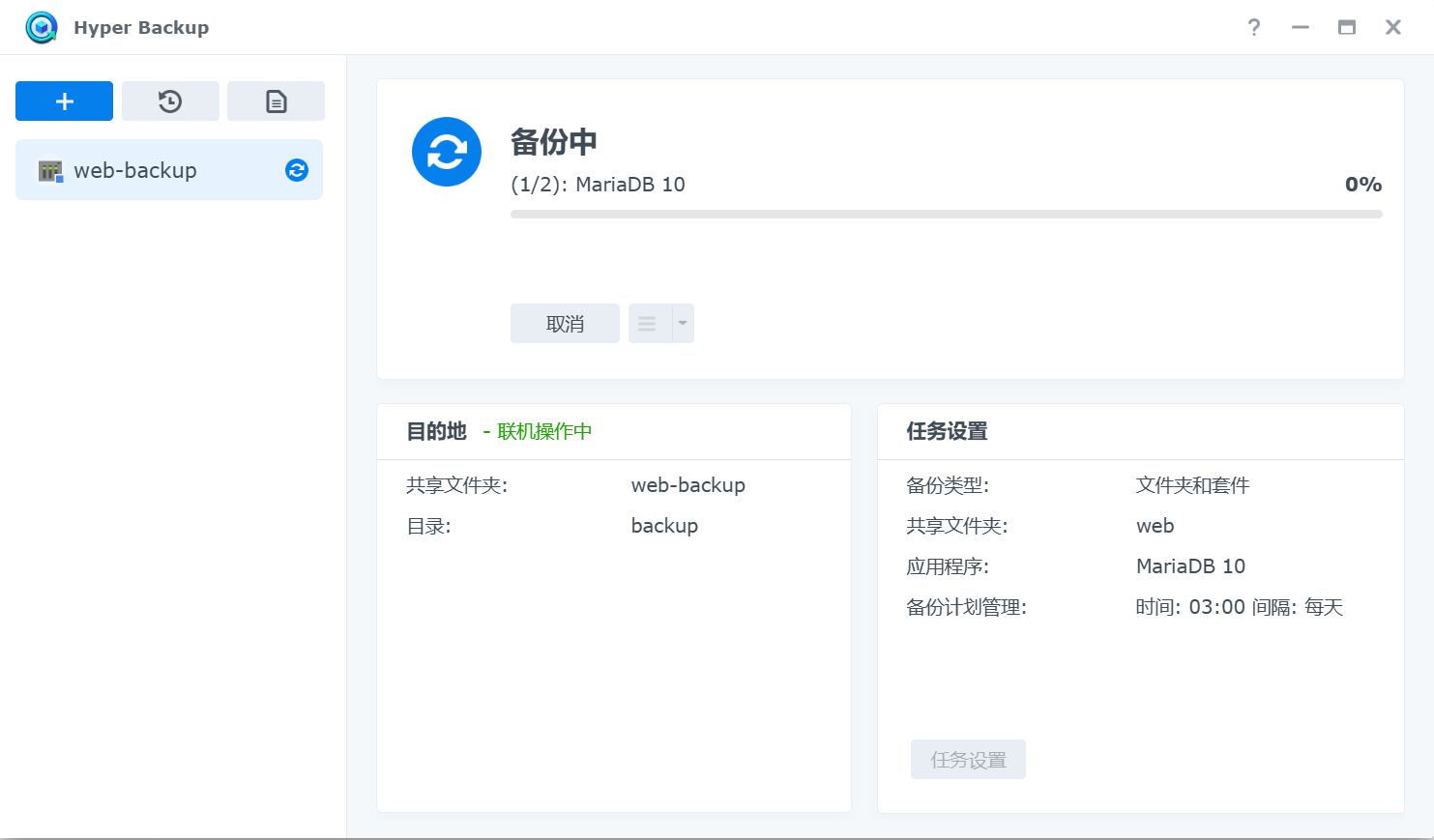The height and width of the screenshot is (840, 1434).
Task: Click the (1/2): MariaDB 10 step label
Action: click(x=598, y=185)
